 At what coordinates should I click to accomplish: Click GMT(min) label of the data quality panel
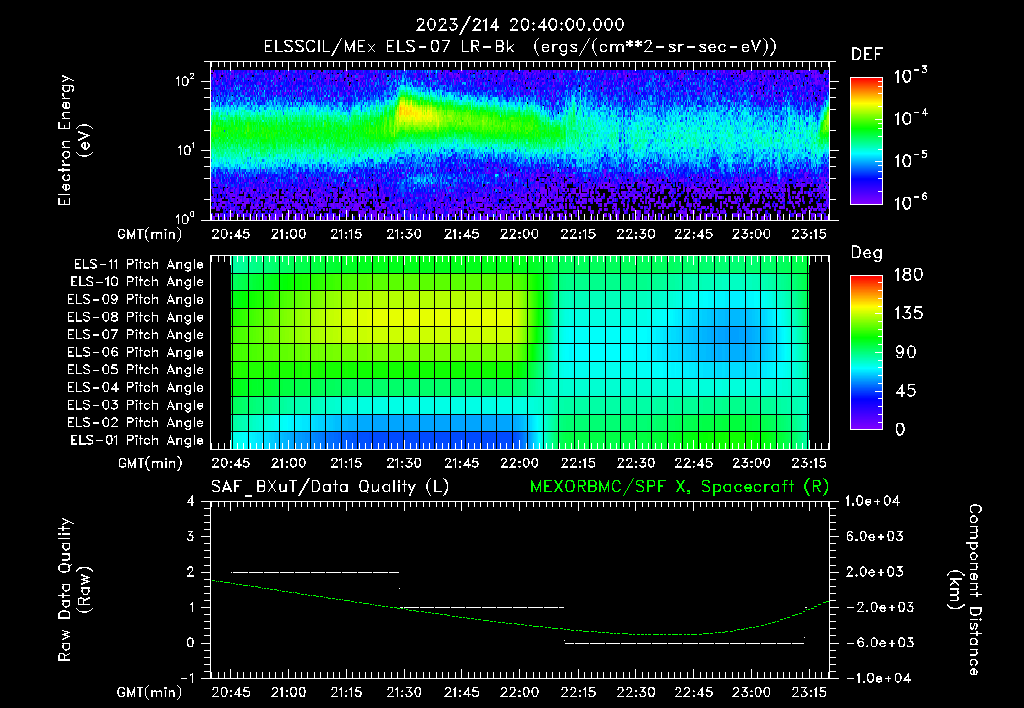click(150, 692)
